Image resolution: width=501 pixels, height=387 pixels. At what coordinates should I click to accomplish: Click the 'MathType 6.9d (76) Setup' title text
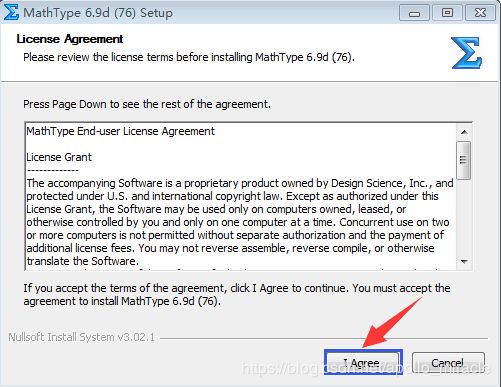pos(98,13)
